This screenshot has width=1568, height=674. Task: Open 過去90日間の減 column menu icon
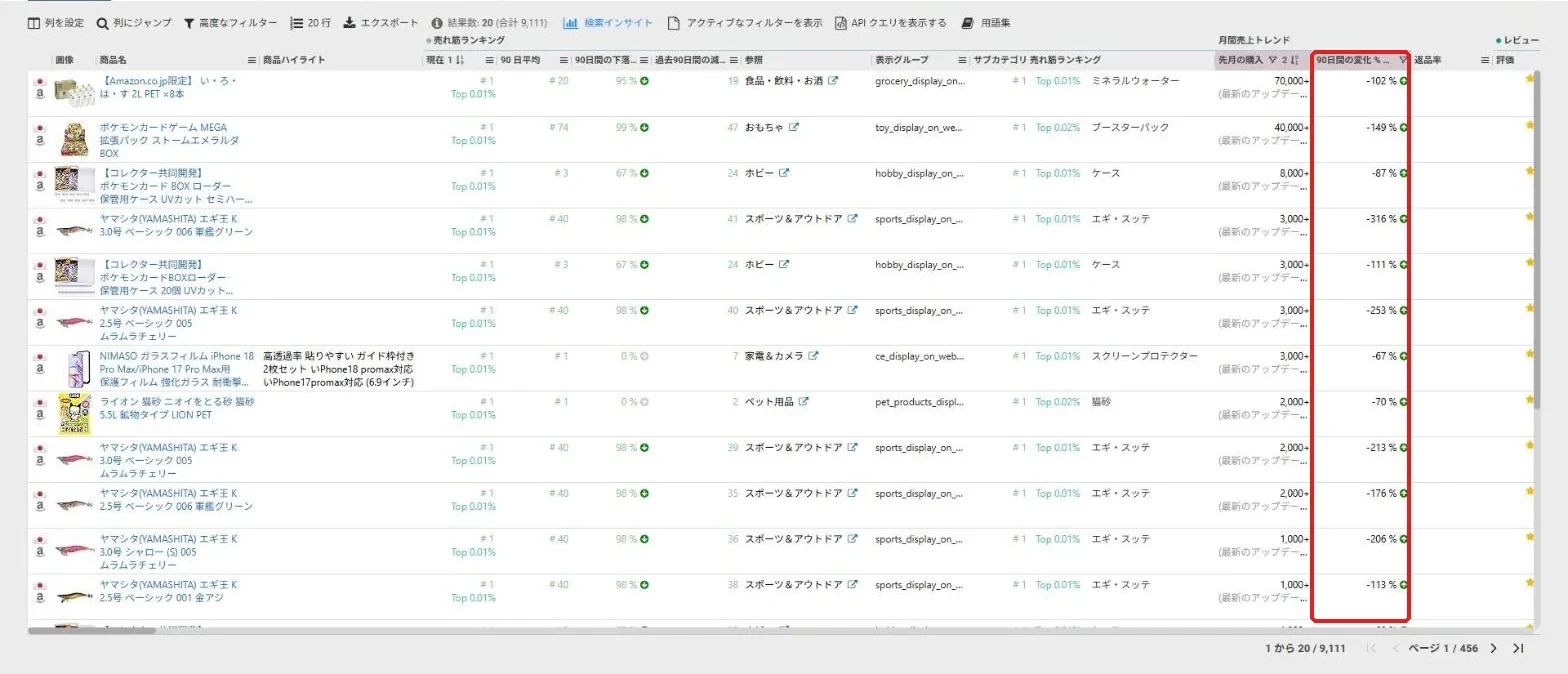pos(734,60)
